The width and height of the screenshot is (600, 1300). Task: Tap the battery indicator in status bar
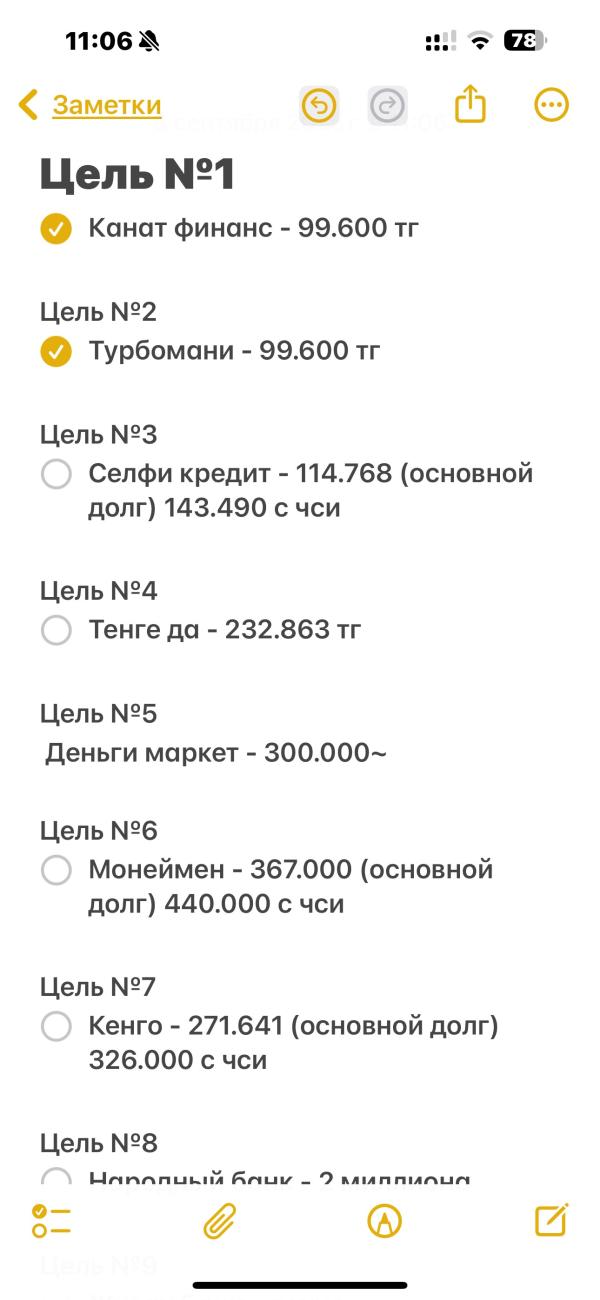tap(526, 41)
